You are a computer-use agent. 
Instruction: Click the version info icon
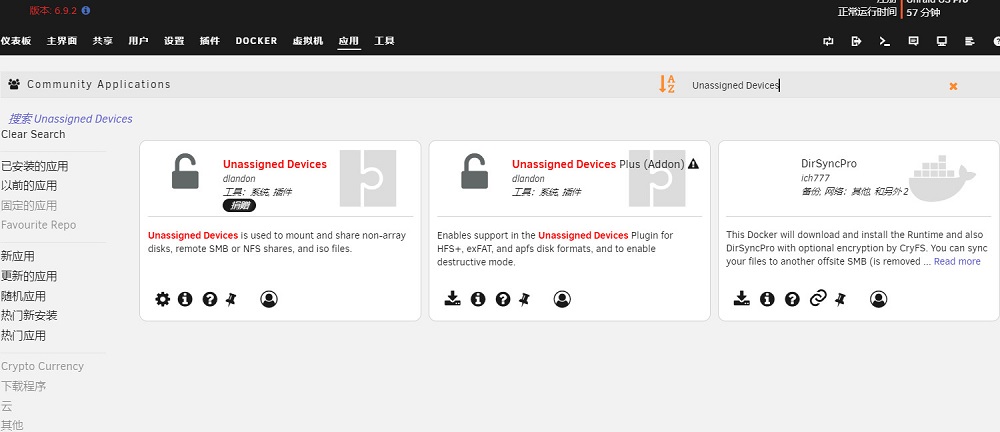pos(86,11)
